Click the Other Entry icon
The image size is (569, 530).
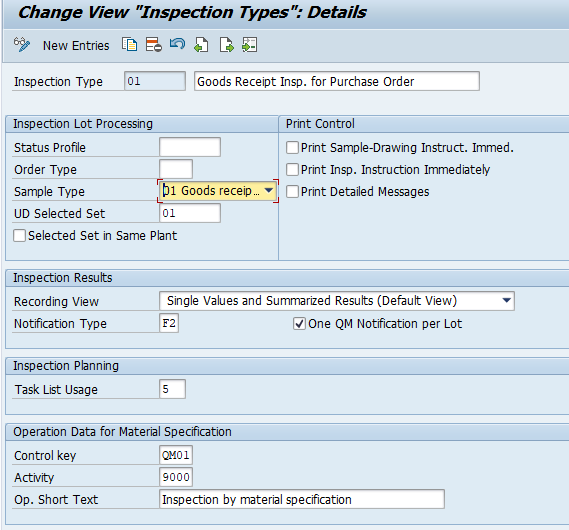click(x=250, y=45)
